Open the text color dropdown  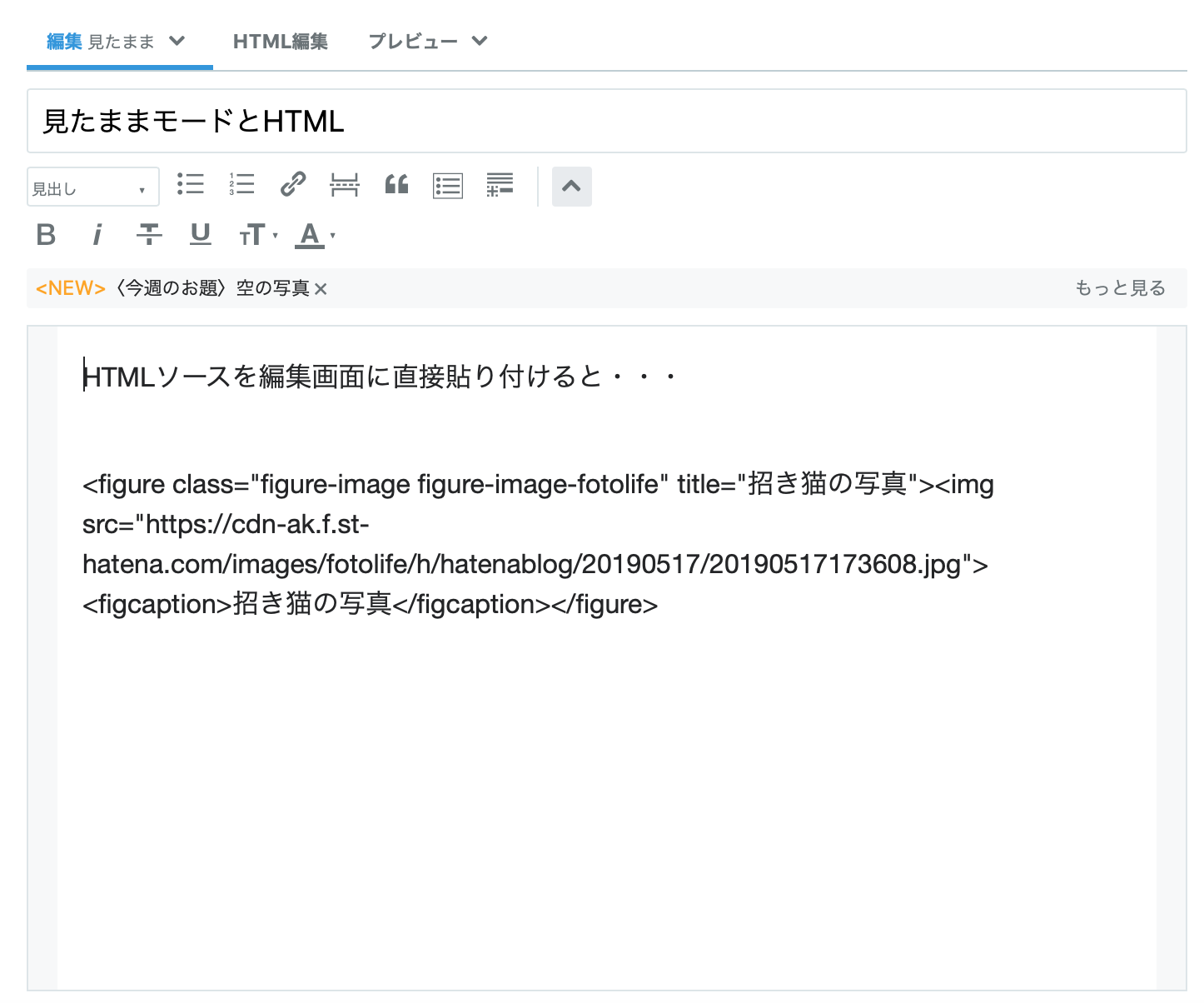pyautogui.click(x=316, y=236)
